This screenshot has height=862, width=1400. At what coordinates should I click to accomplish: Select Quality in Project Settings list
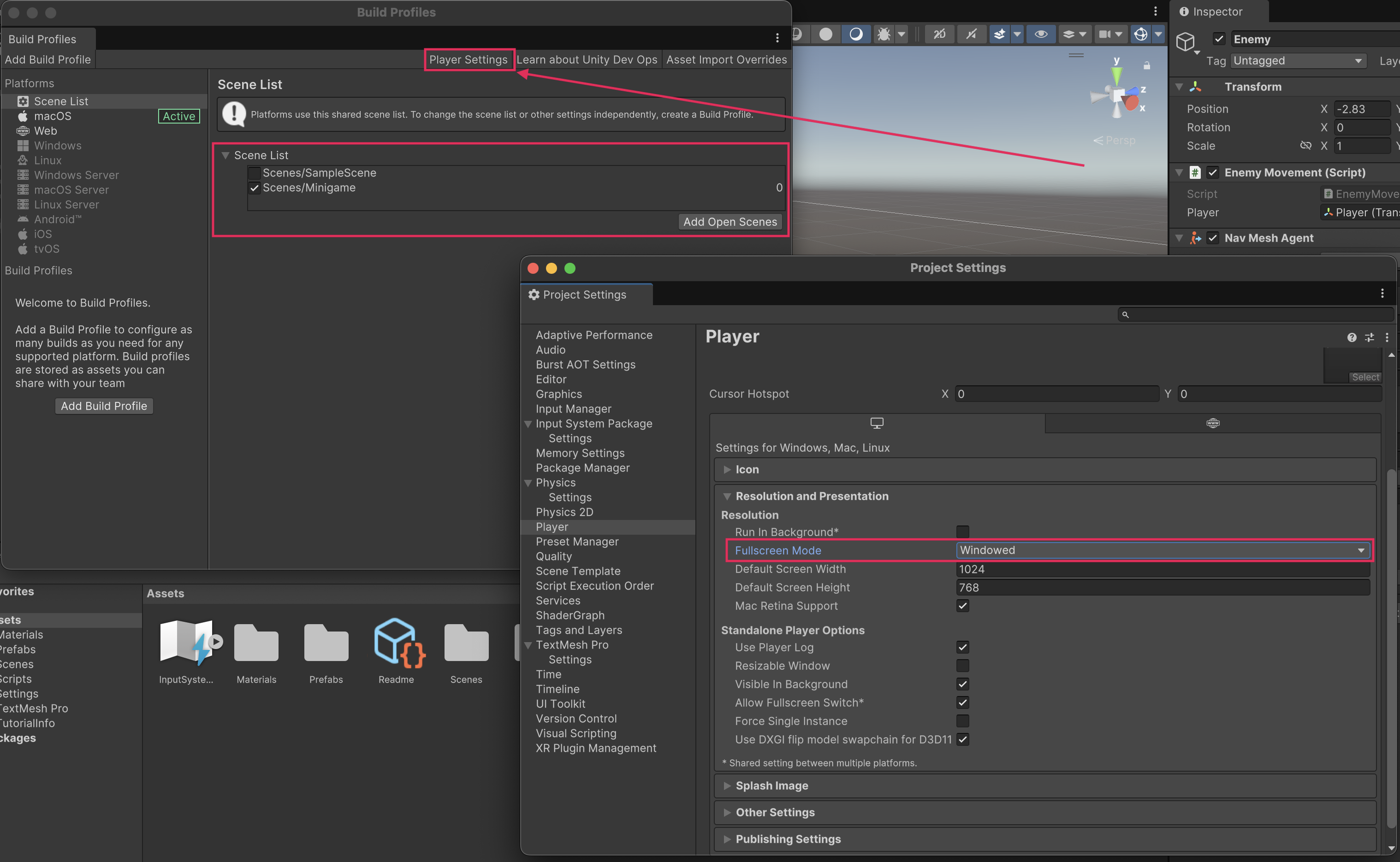coord(554,556)
